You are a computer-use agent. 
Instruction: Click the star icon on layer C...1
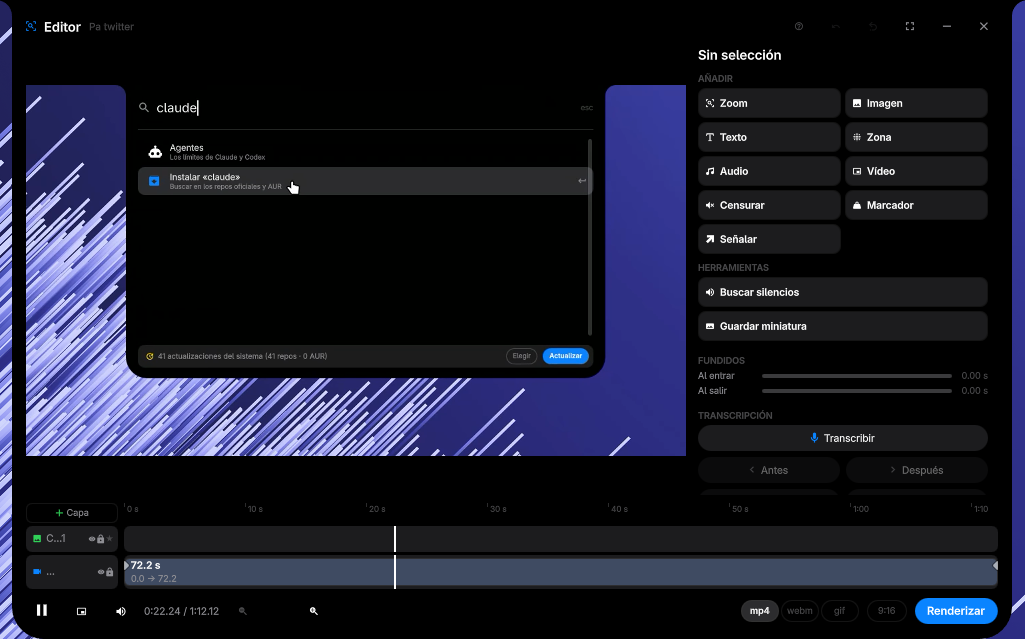tap(110, 539)
